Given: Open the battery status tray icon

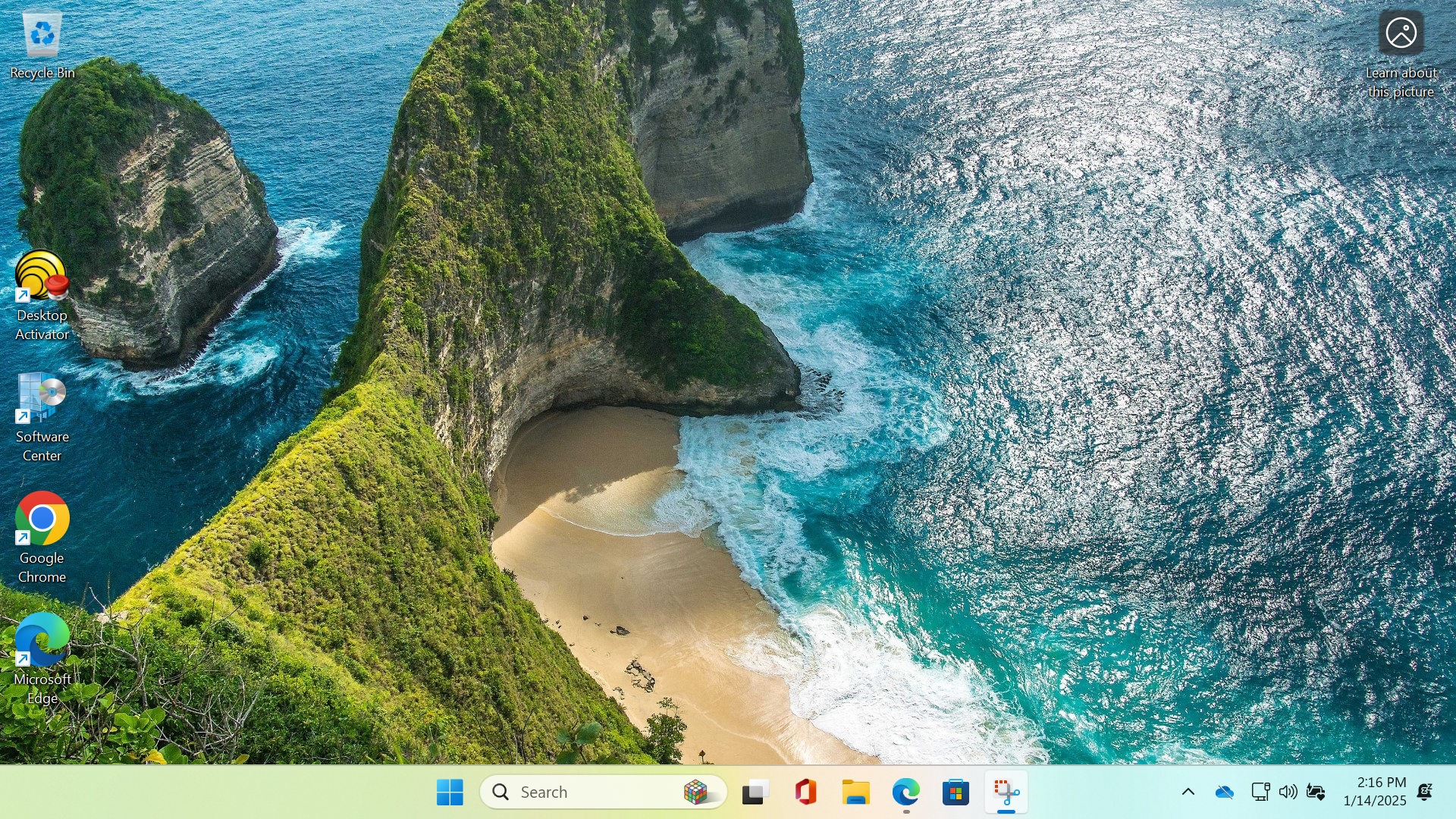Looking at the screenshot, I should [1316, 792].
